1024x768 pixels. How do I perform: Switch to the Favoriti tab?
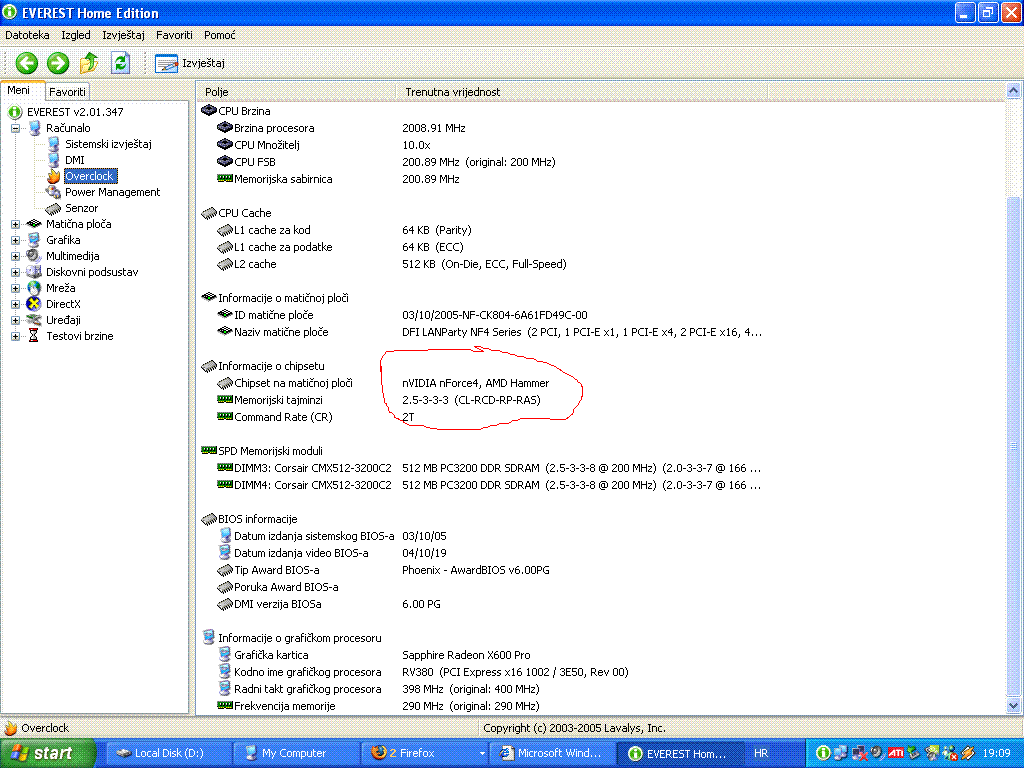(68, 91)
